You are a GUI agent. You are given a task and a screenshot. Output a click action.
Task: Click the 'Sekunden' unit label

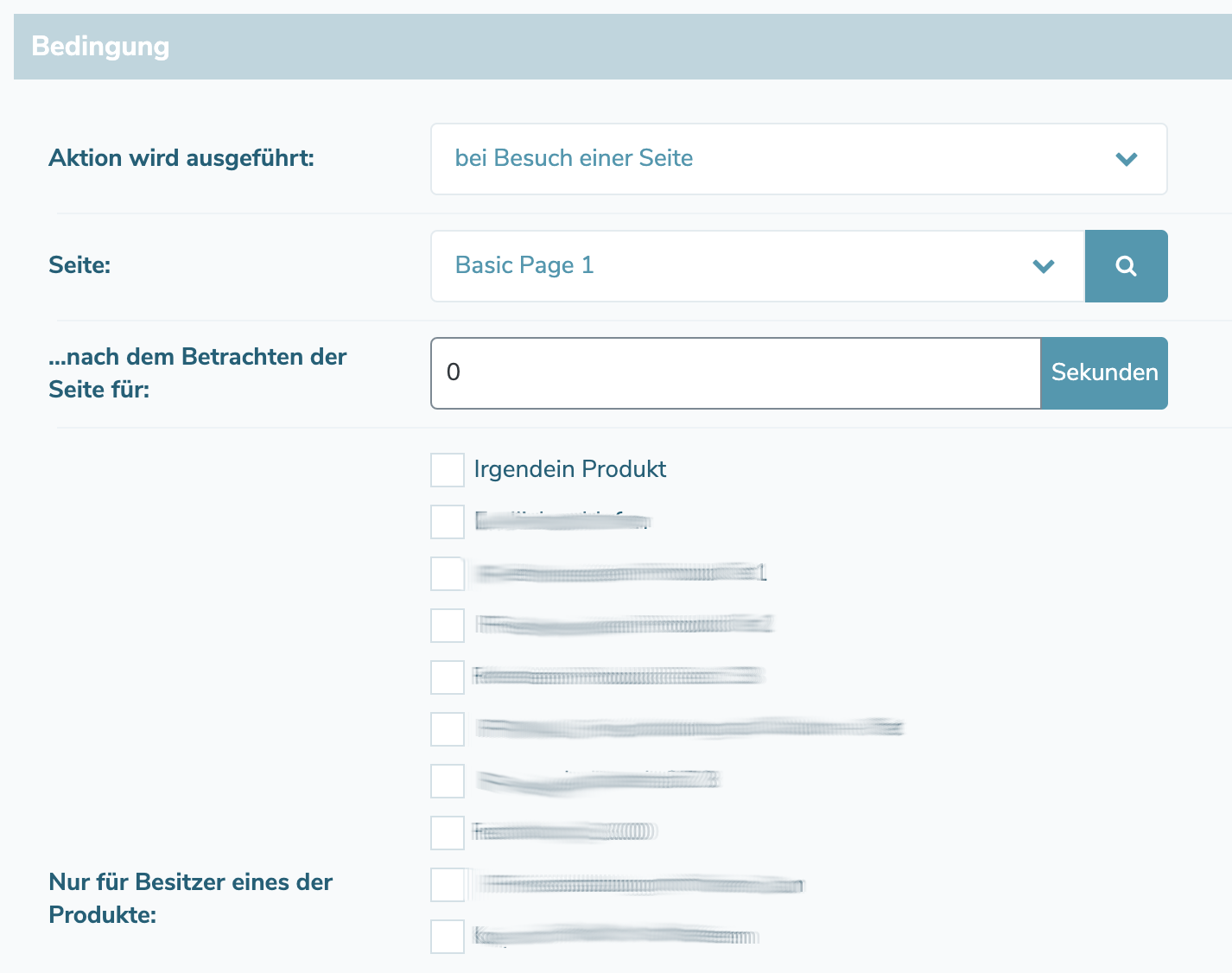(x=1104, y=373)
